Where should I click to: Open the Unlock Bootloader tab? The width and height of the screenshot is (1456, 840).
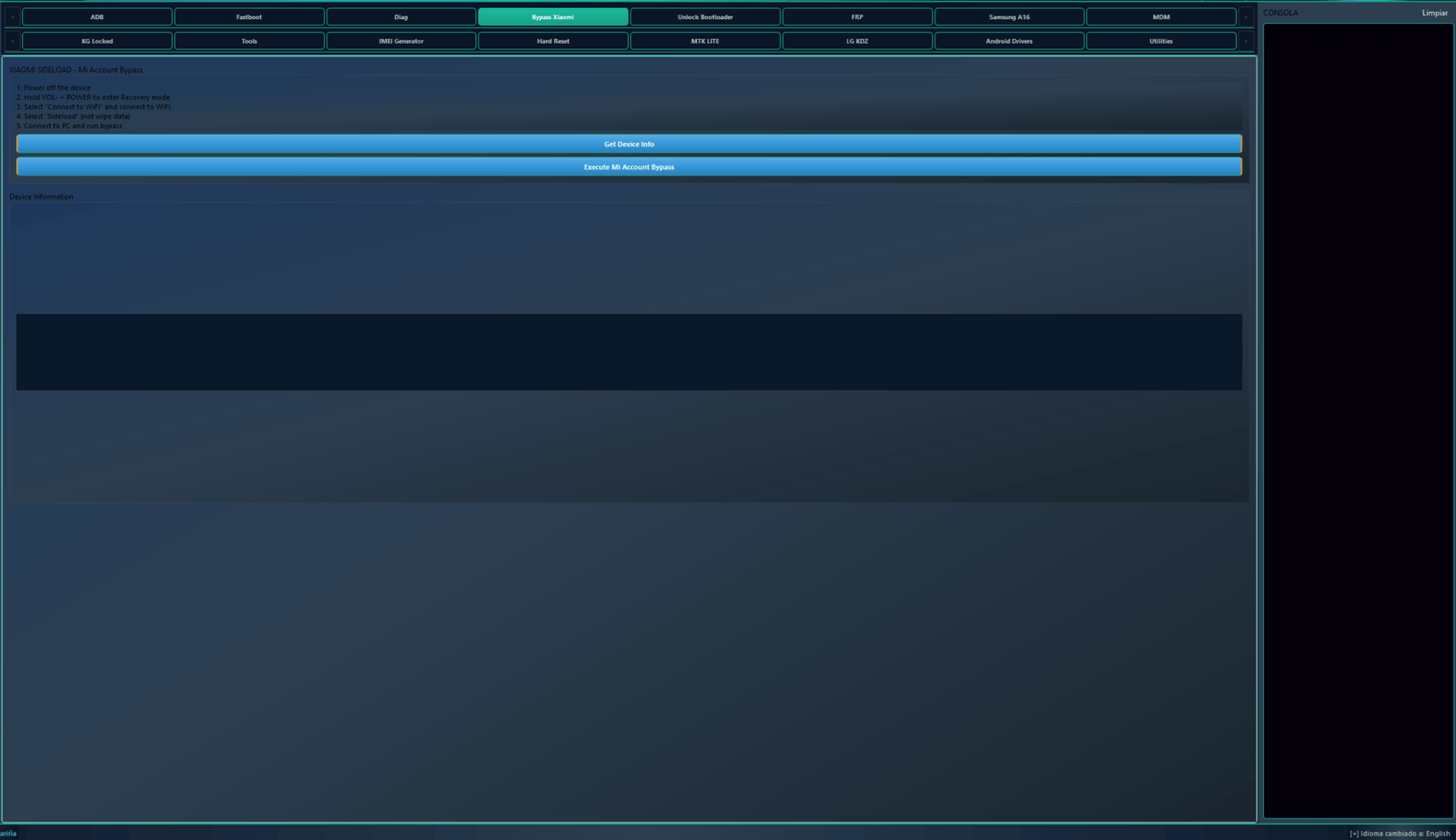tap(704, 17)
